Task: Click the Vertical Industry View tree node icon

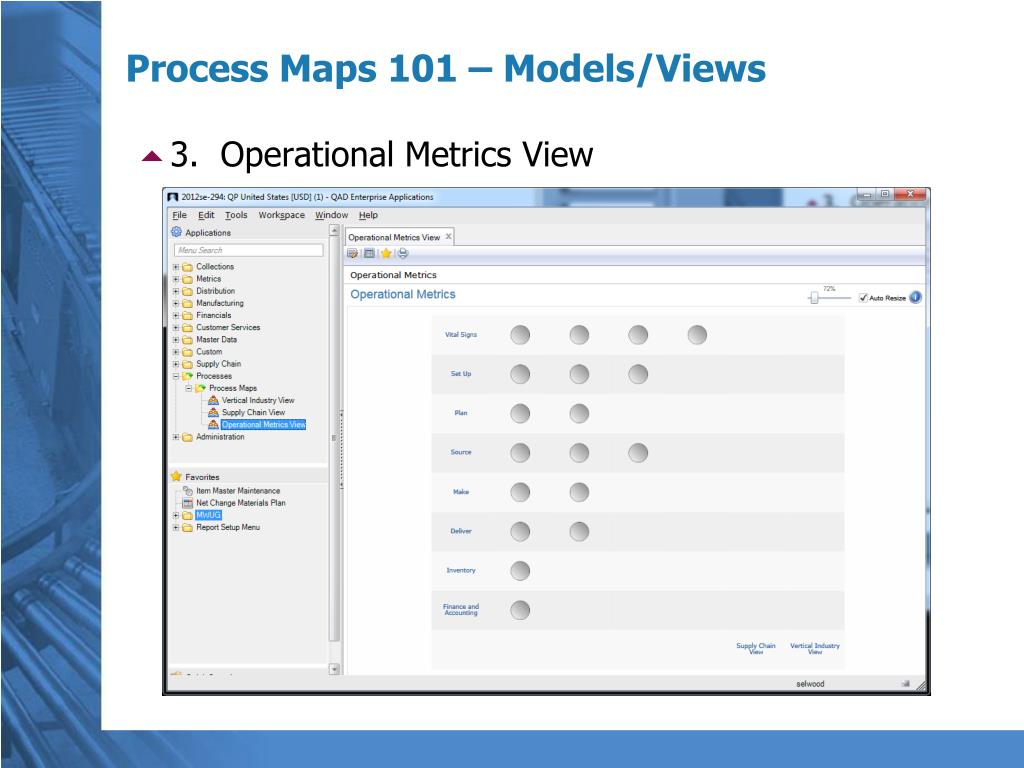Action: tap(213, 400)
